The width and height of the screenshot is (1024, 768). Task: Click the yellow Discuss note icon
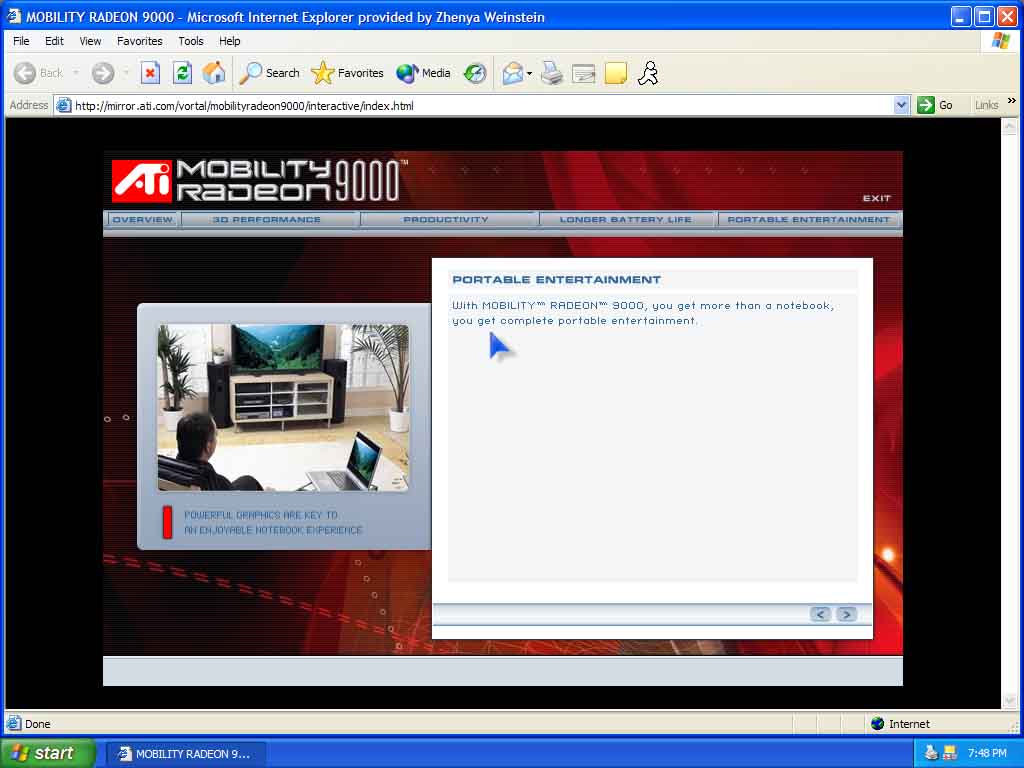616,73
